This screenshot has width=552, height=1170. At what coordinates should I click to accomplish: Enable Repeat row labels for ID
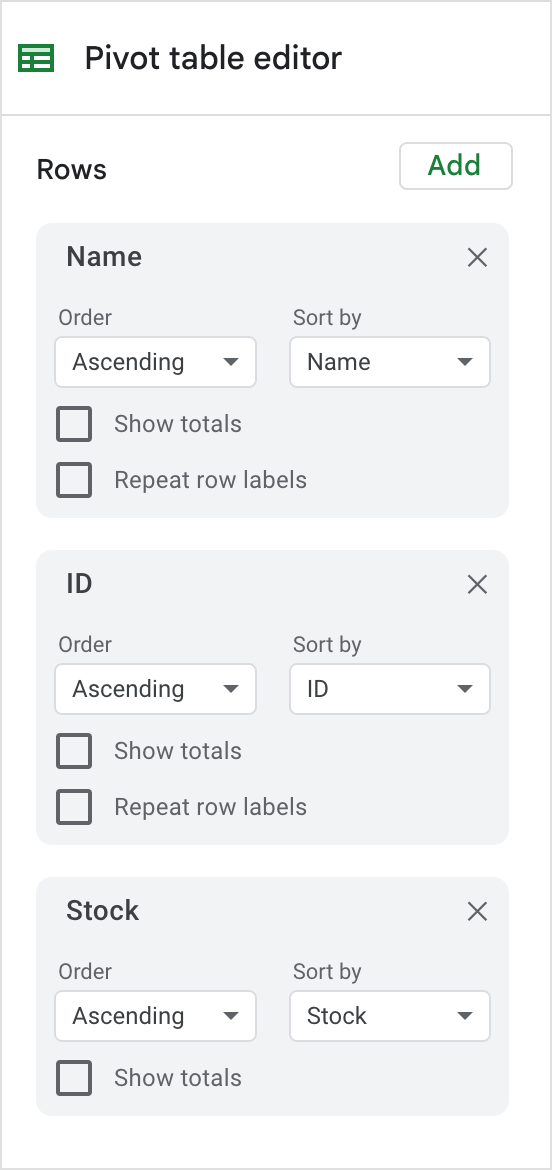tap(75, 807)
